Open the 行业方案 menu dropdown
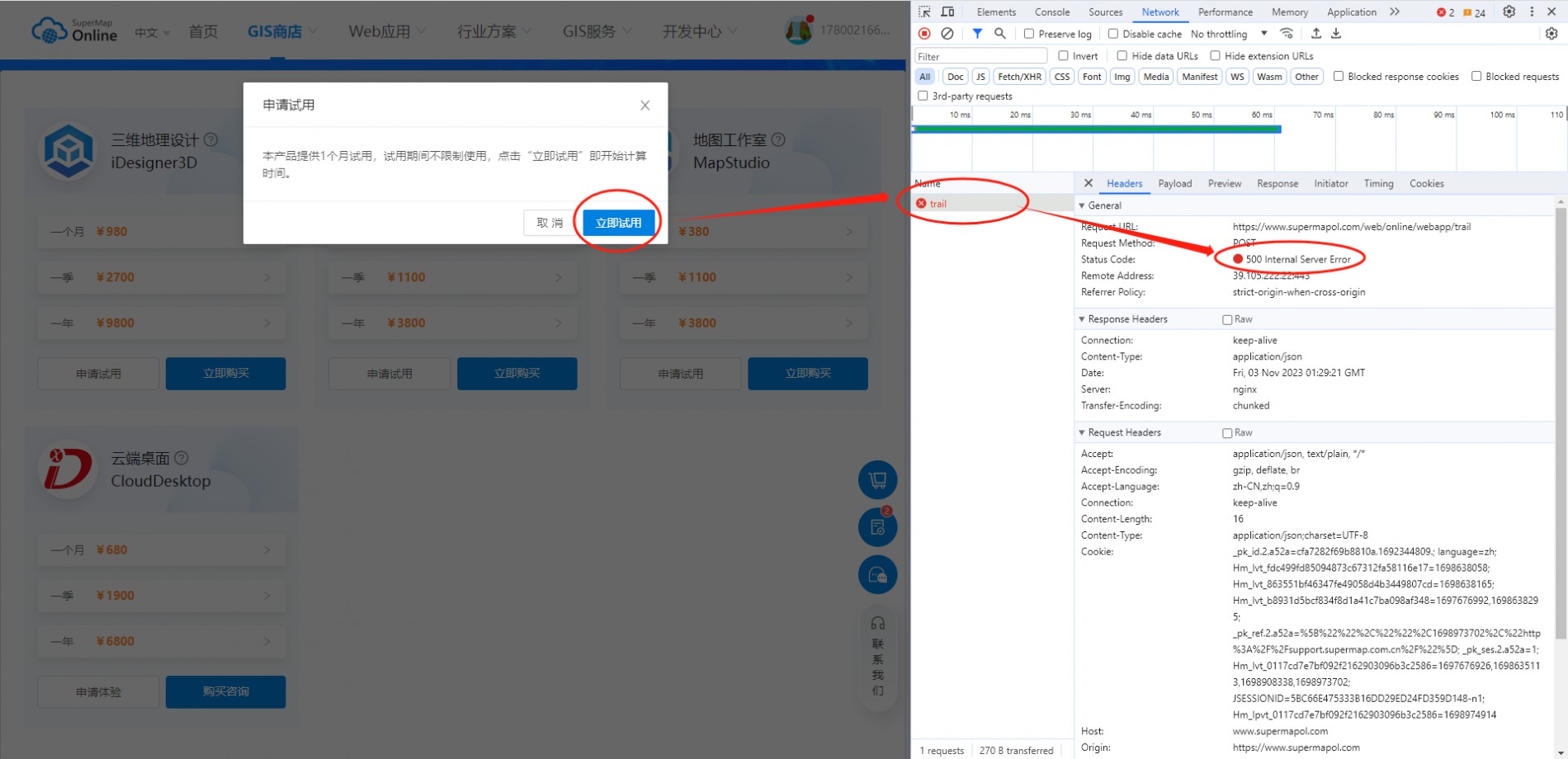 [x=494, y=31]
